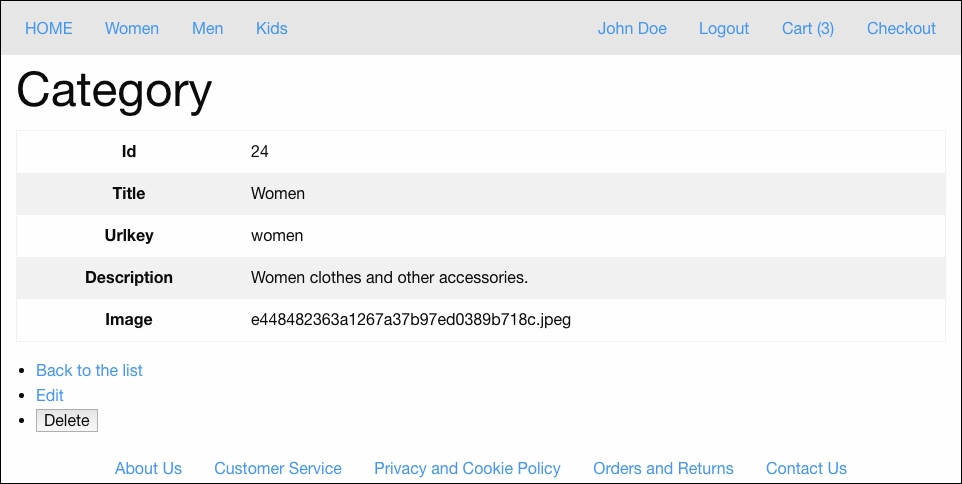Select the Id value 24

(260, 152)
